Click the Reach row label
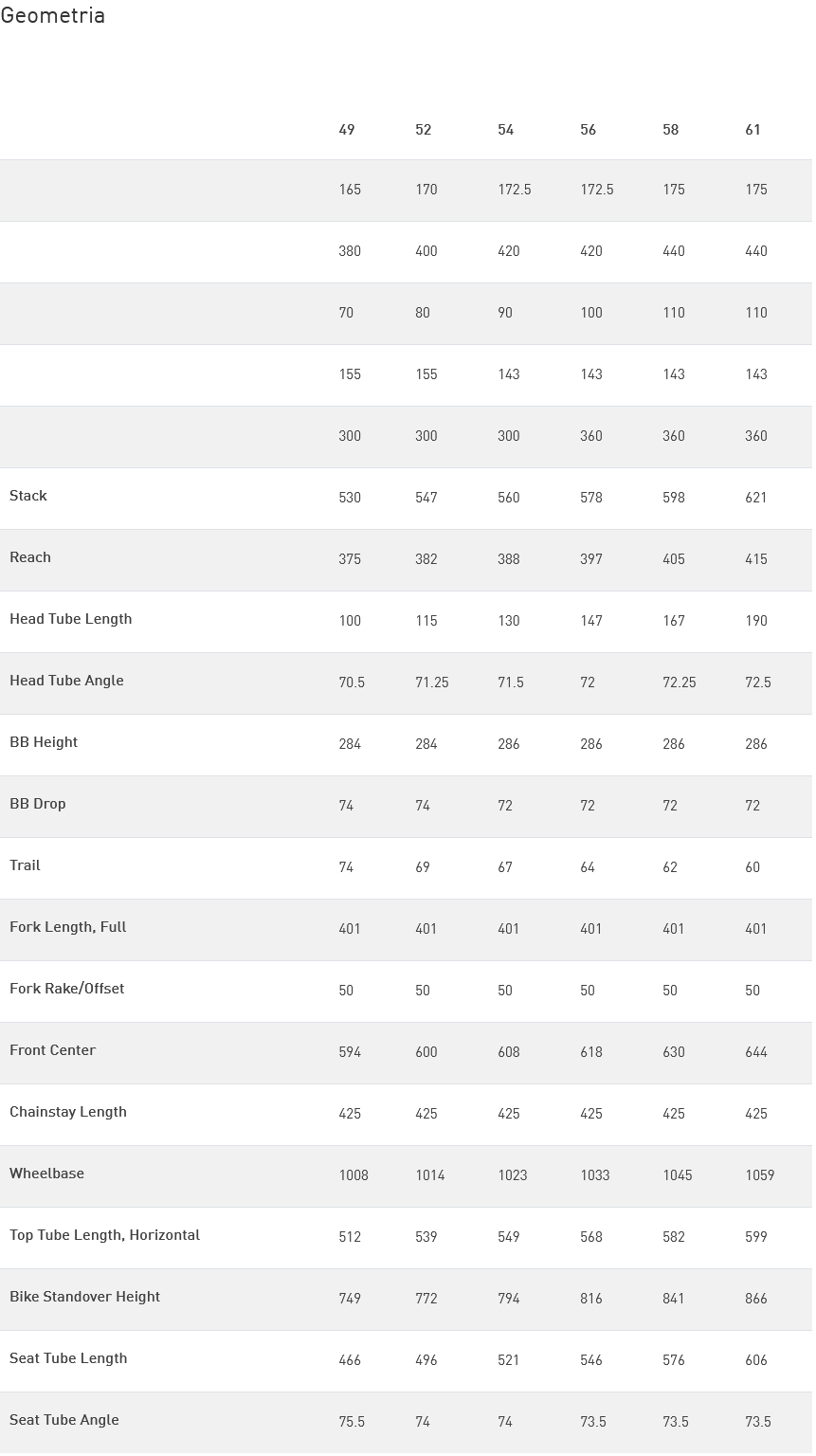Screen dimensions: 816x1456 [30, 557]
